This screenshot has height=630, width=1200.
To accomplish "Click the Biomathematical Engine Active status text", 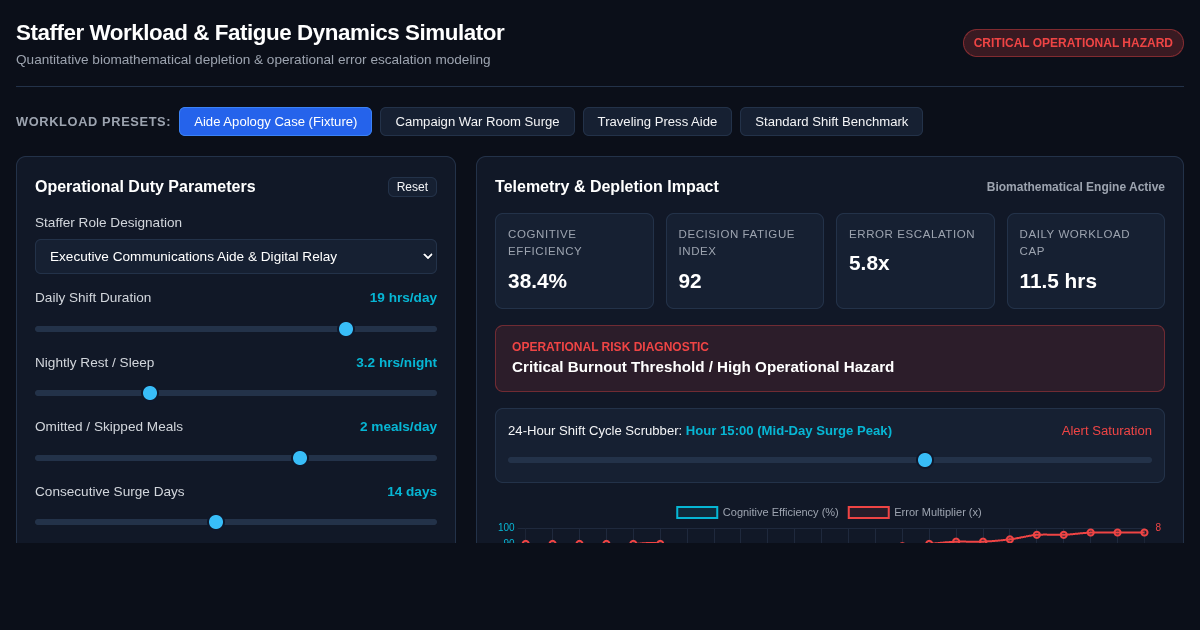I will (1076, 187).
